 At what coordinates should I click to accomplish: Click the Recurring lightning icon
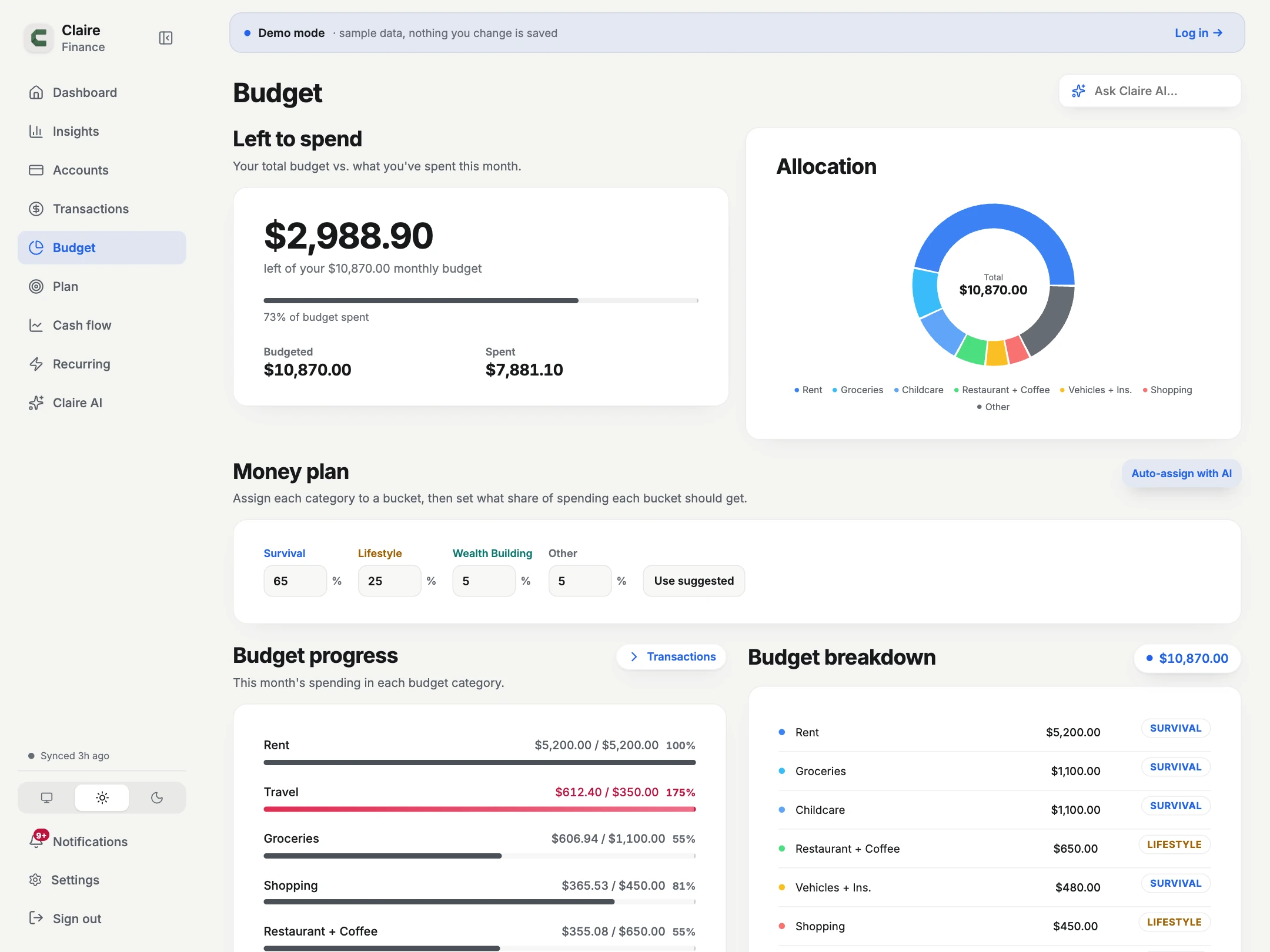(36, 364)
